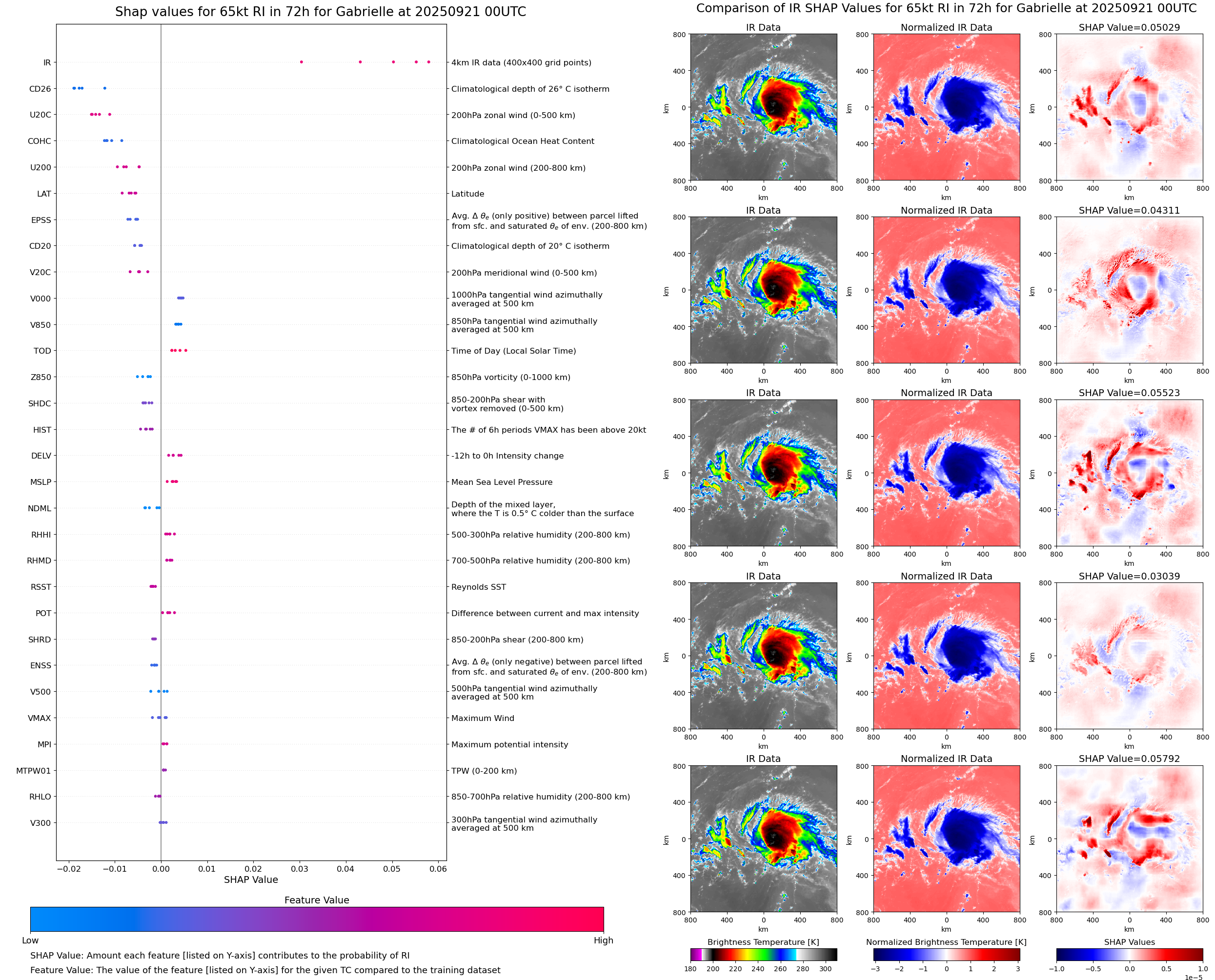
Task: Click the Feature Value gradient colorbar
Action: click(317, 919)
